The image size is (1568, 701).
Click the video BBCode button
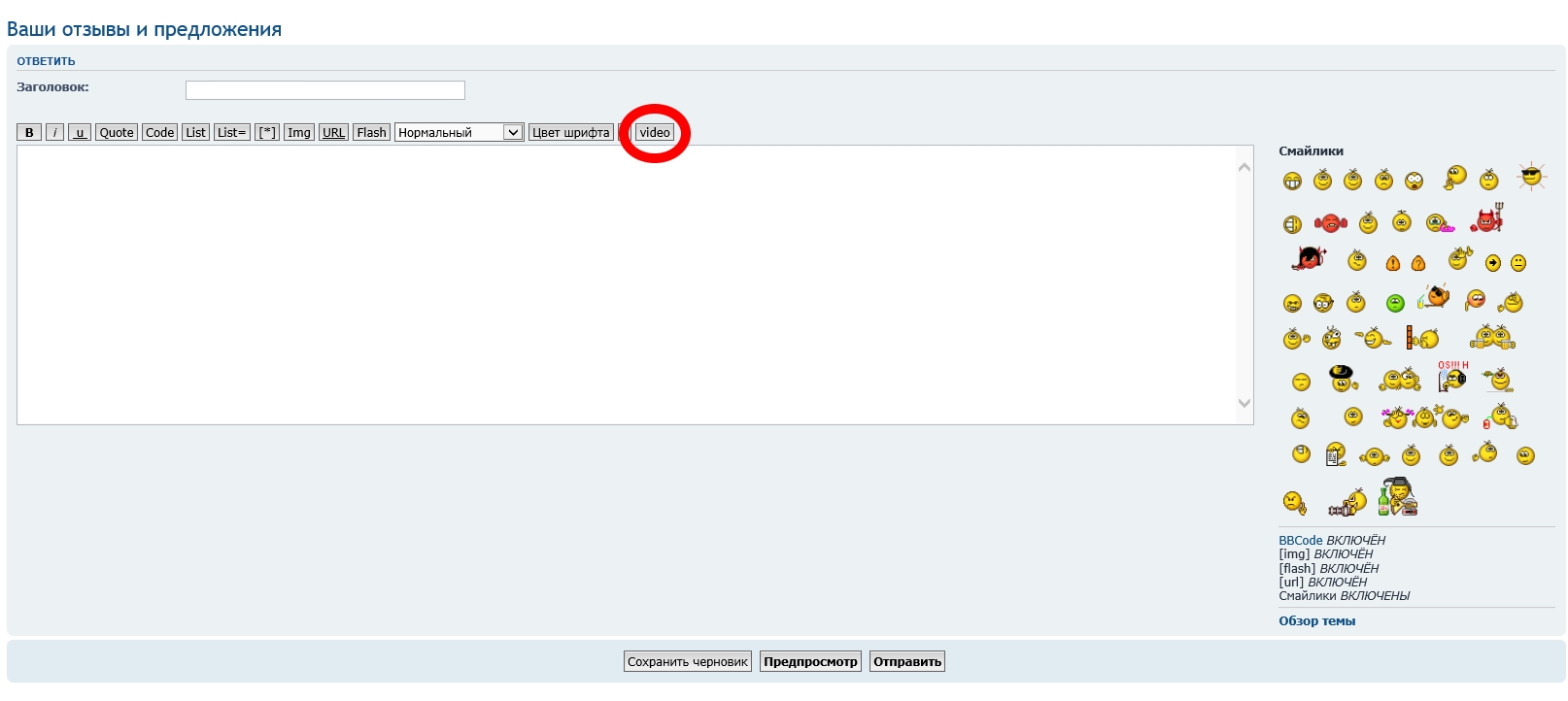(655, 133)
